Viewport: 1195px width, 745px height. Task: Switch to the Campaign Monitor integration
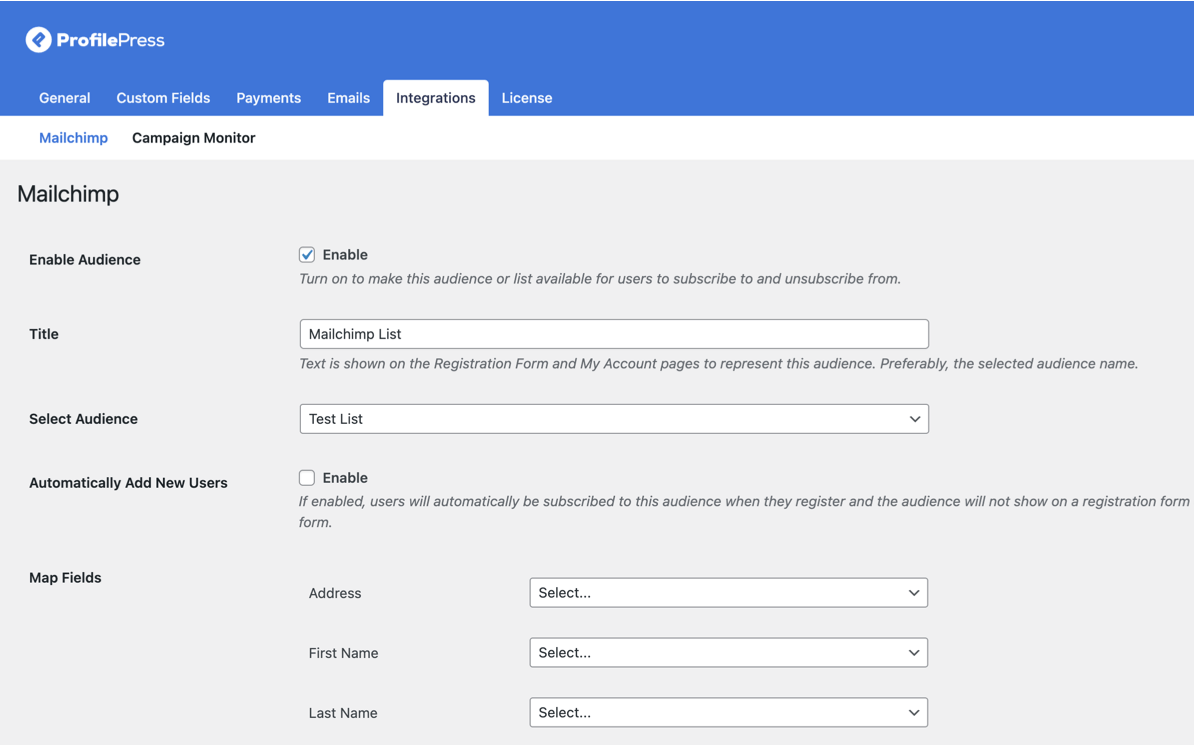(x=193, y=137)
